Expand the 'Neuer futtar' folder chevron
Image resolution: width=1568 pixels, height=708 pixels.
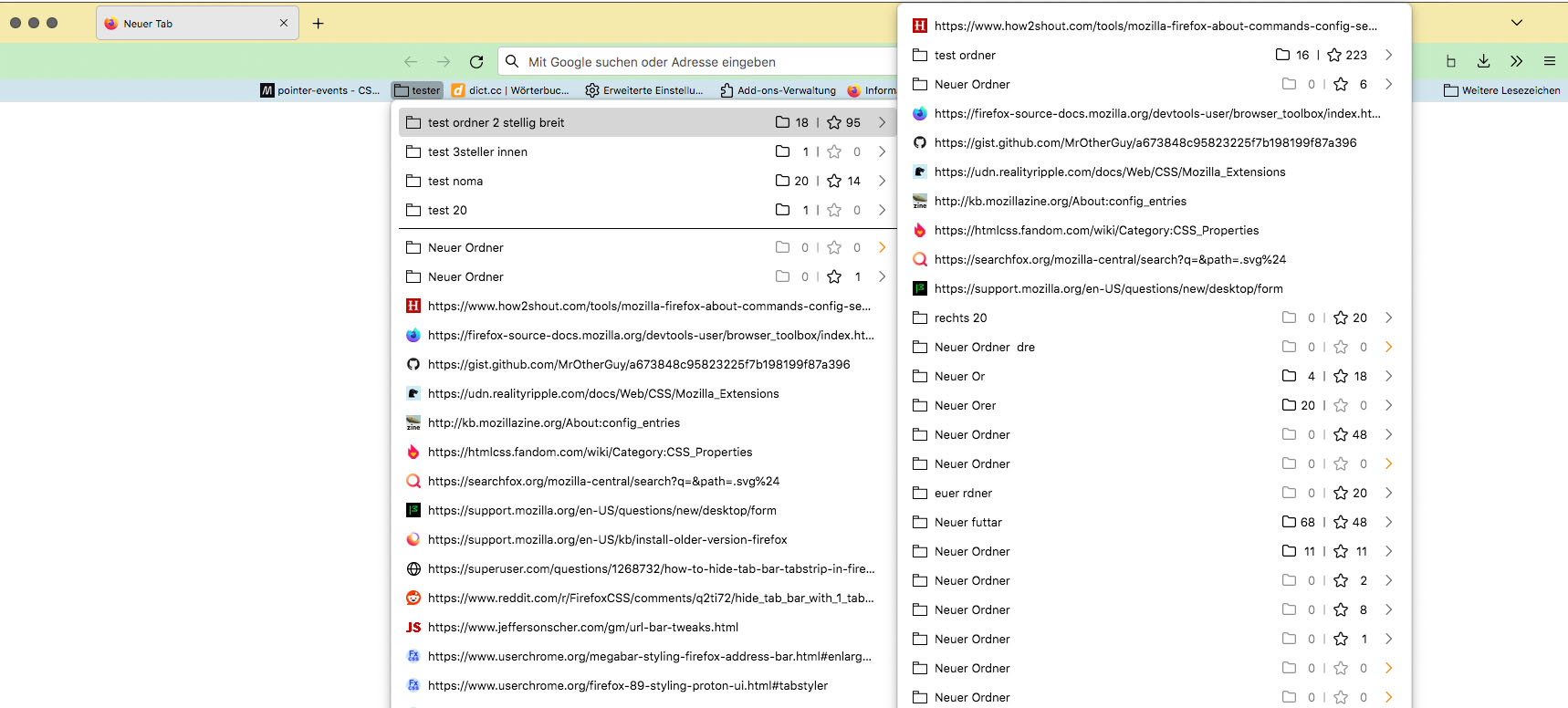coord(1388,522)
